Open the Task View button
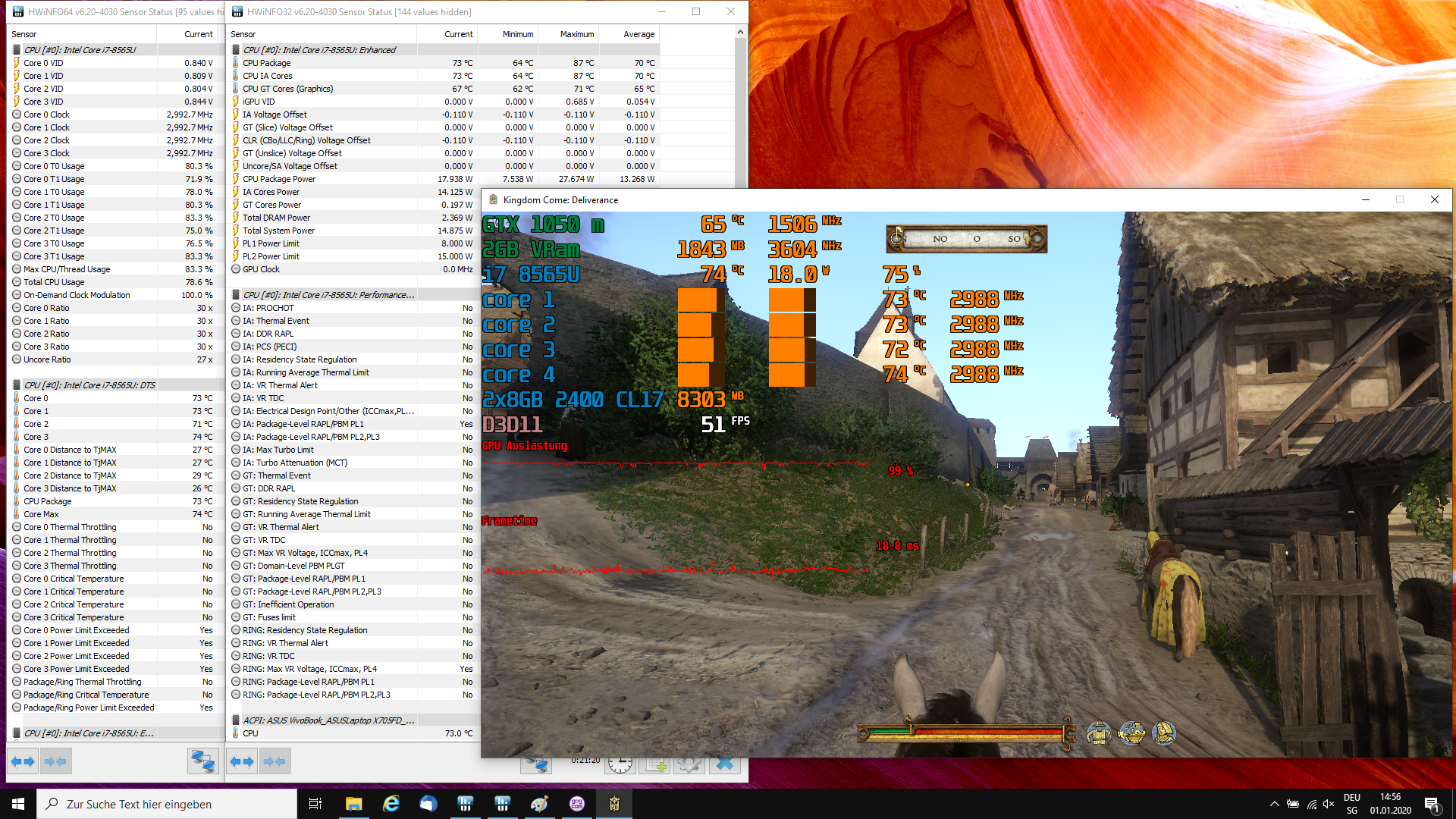This screenshot has height=819, width=1456. coord(315,804)
